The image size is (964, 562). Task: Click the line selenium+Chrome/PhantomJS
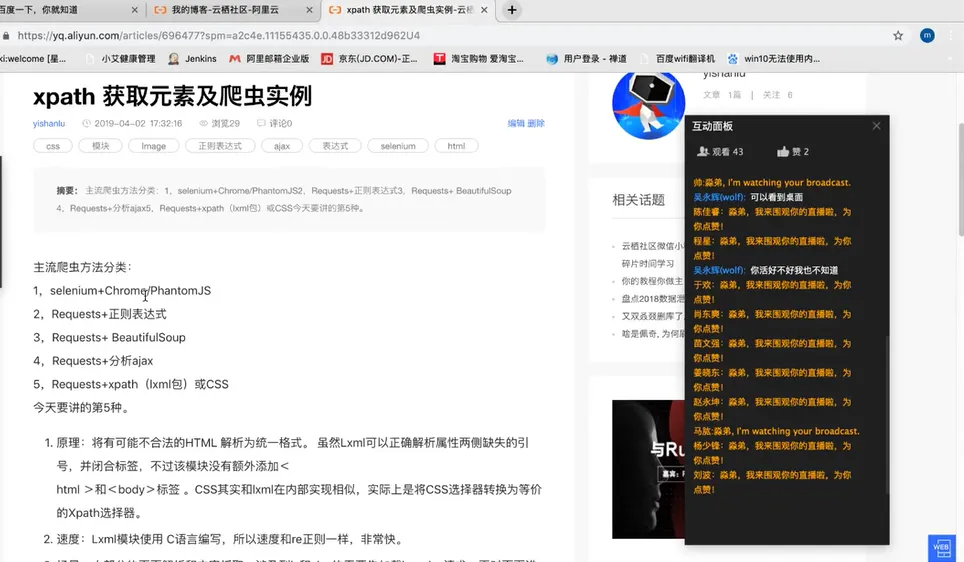(130, 291)
